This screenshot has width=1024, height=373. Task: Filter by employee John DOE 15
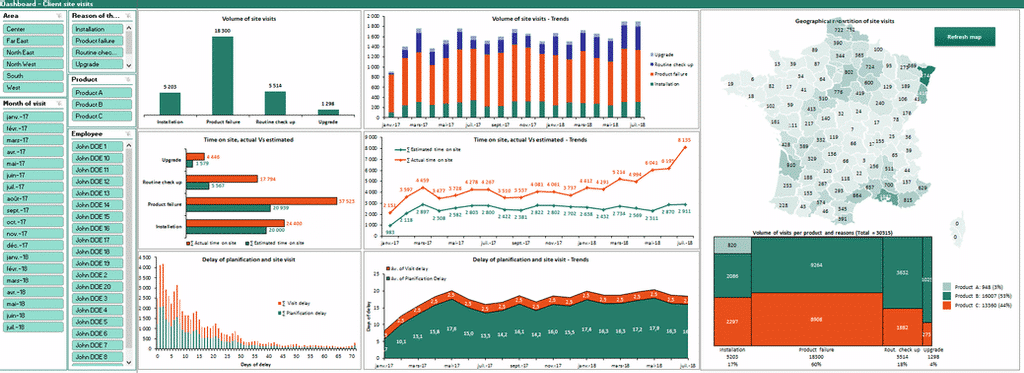click(x=98, y=216)
